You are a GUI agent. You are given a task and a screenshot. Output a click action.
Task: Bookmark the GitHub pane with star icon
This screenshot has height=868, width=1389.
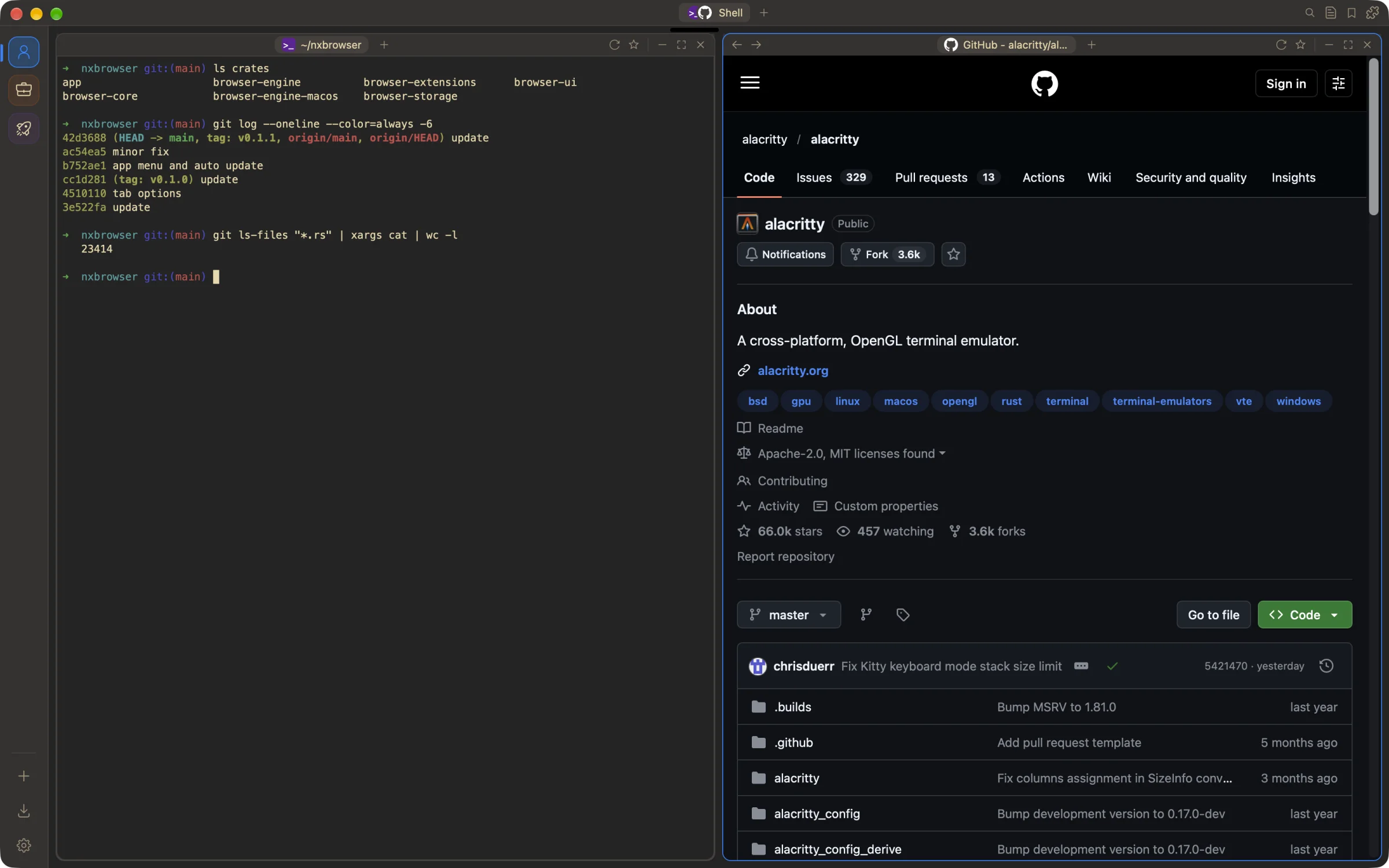[x=1300, y=45]
